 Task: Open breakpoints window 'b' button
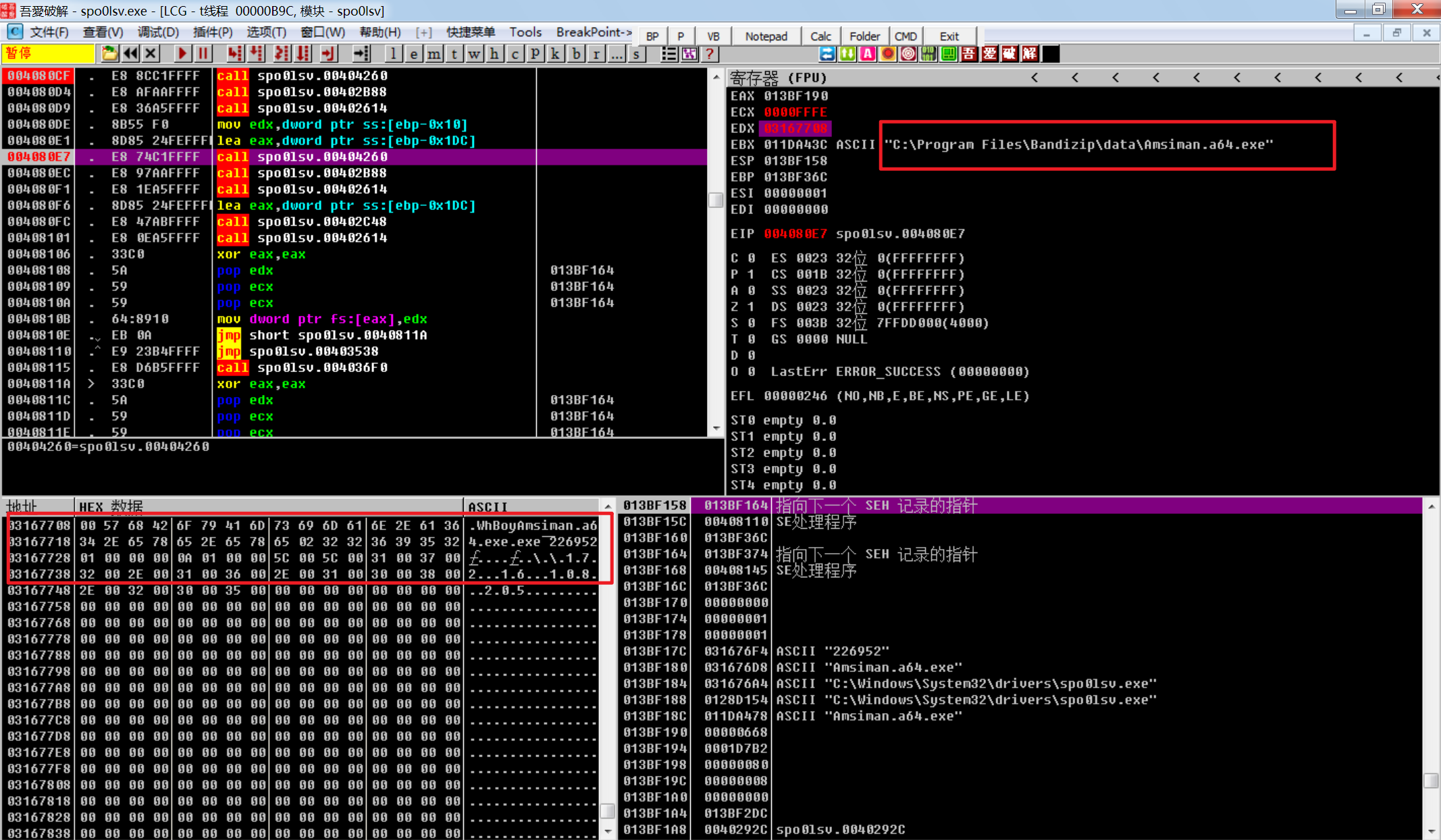(x=575, y=54)
